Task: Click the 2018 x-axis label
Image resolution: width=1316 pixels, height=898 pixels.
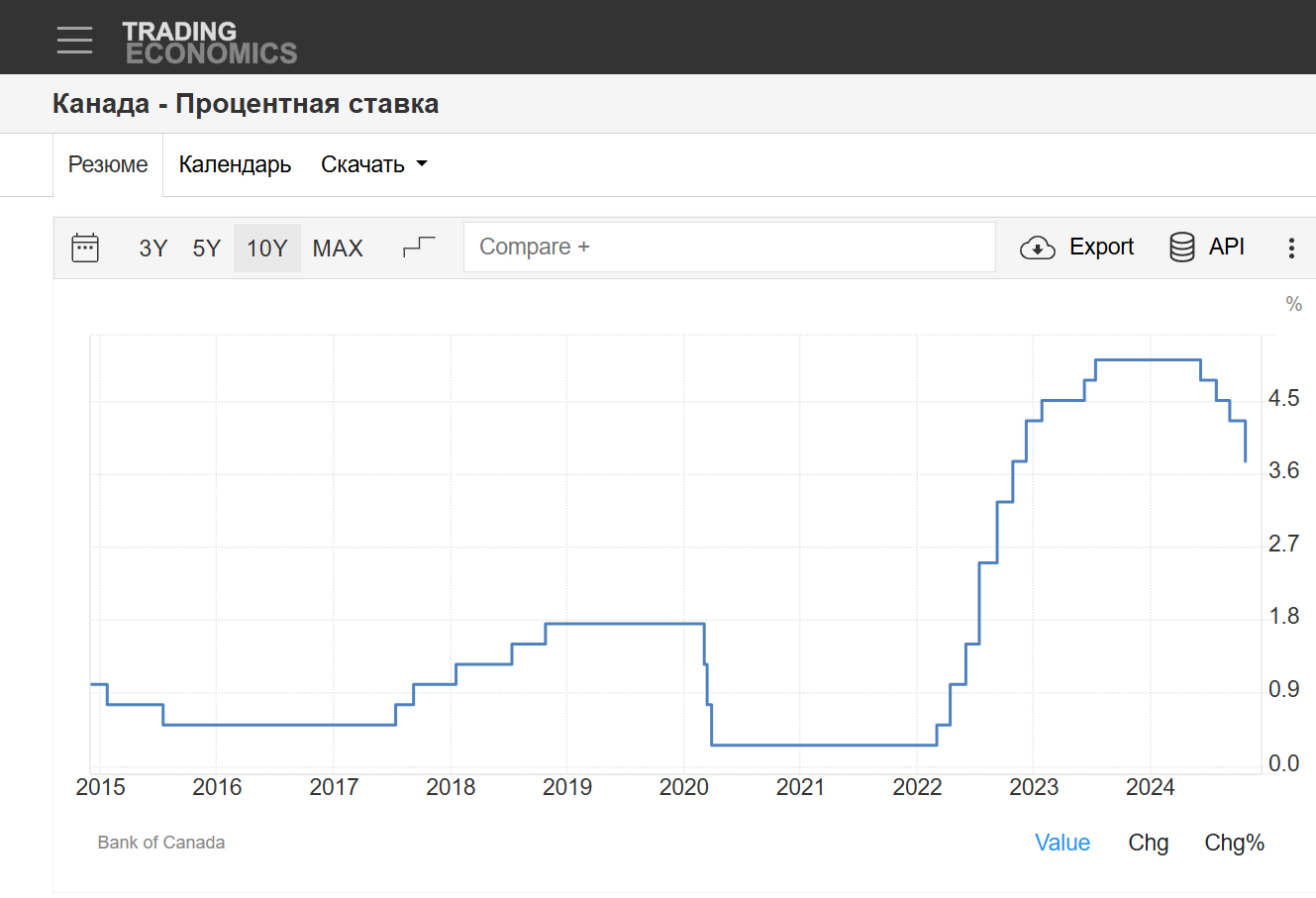Action: point(451,787)
